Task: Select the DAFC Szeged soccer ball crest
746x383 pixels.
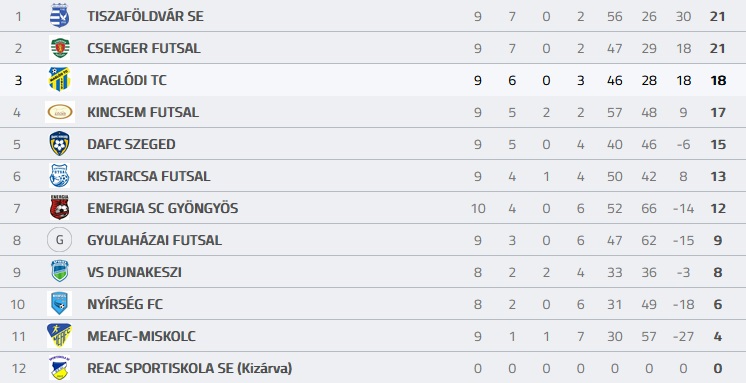Action: [59, 144]
